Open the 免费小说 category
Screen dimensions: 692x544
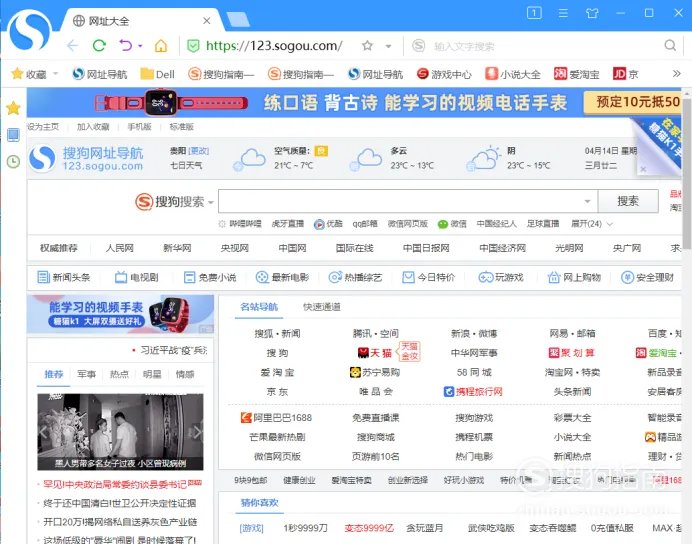tap(210, 277)
